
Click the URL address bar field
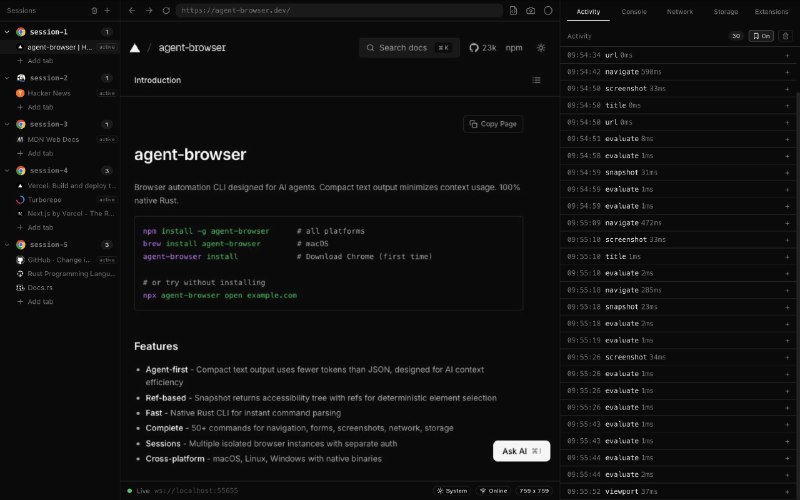[x=339, y=10]
